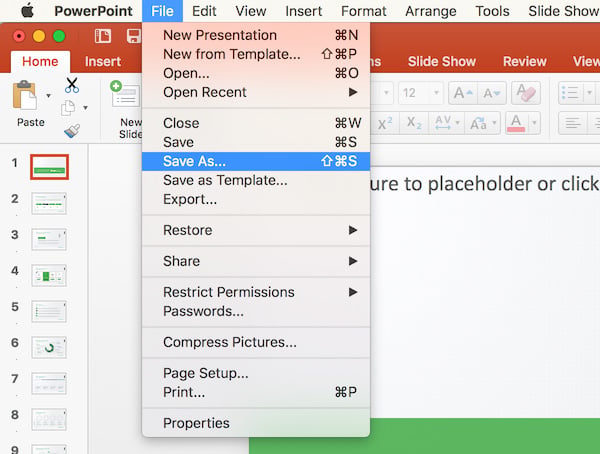
Task: Open the PowerPoint application menu
Action: tap(93, 11)
